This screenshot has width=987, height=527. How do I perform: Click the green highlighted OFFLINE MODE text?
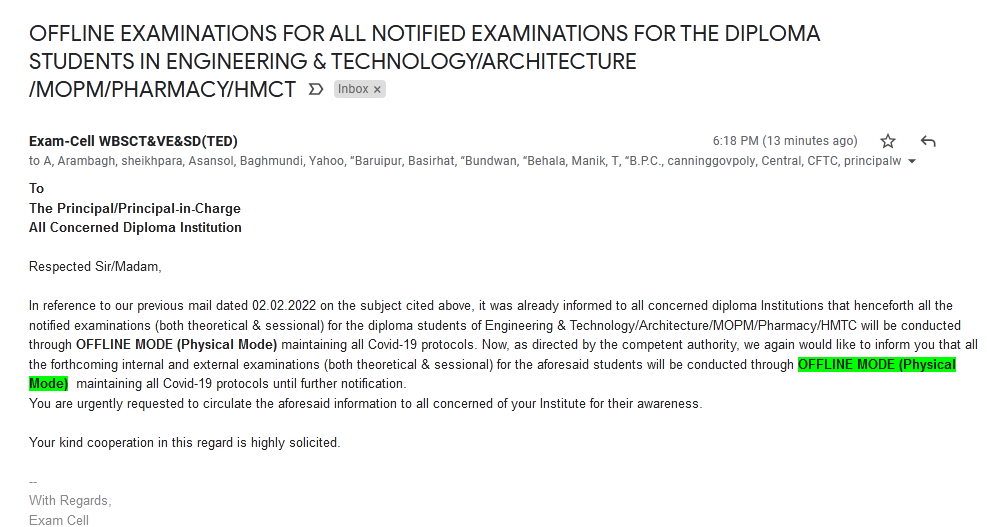[x=877, y=365]
